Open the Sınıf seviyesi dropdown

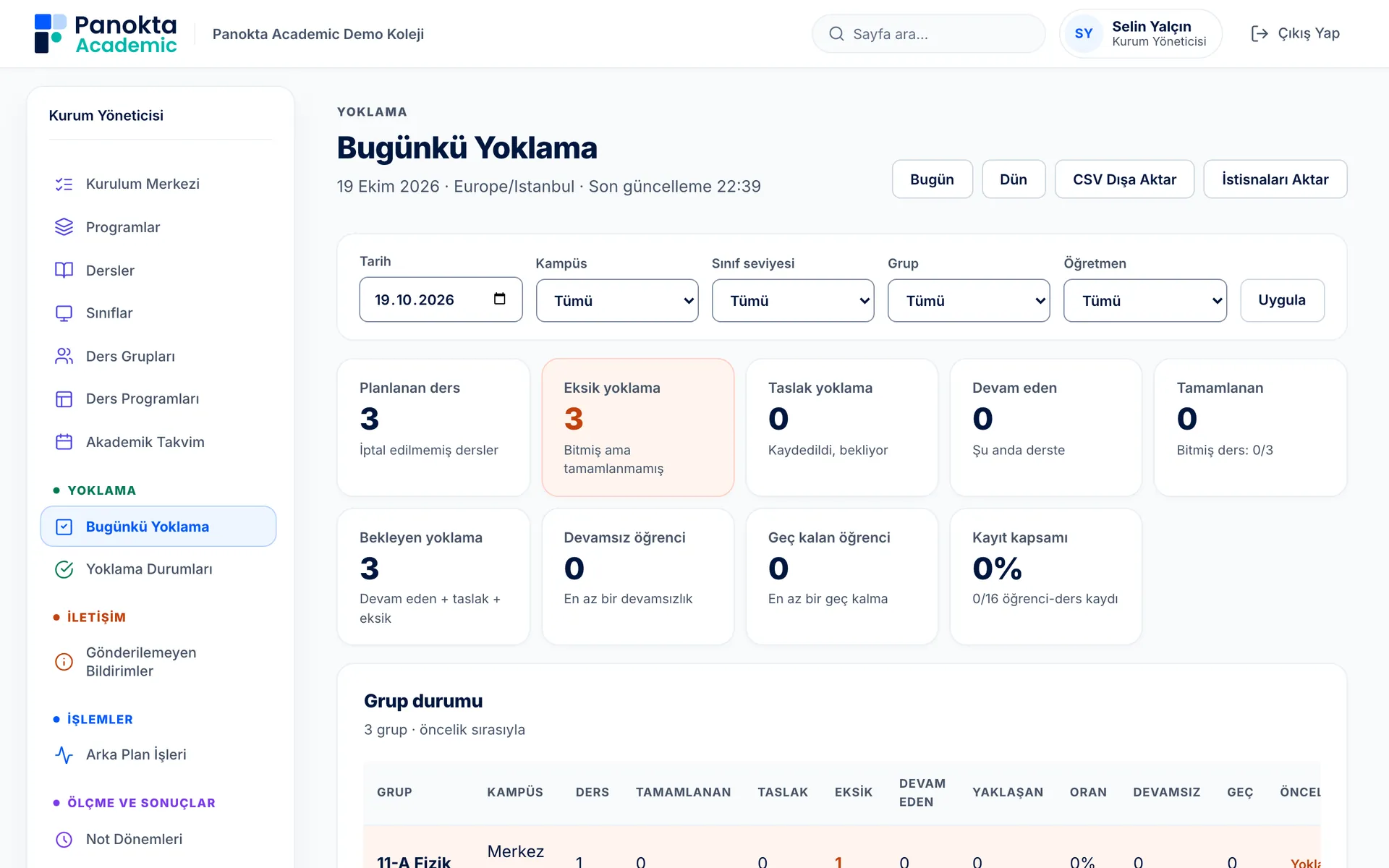pyautogui.click(x=793, y=300)
